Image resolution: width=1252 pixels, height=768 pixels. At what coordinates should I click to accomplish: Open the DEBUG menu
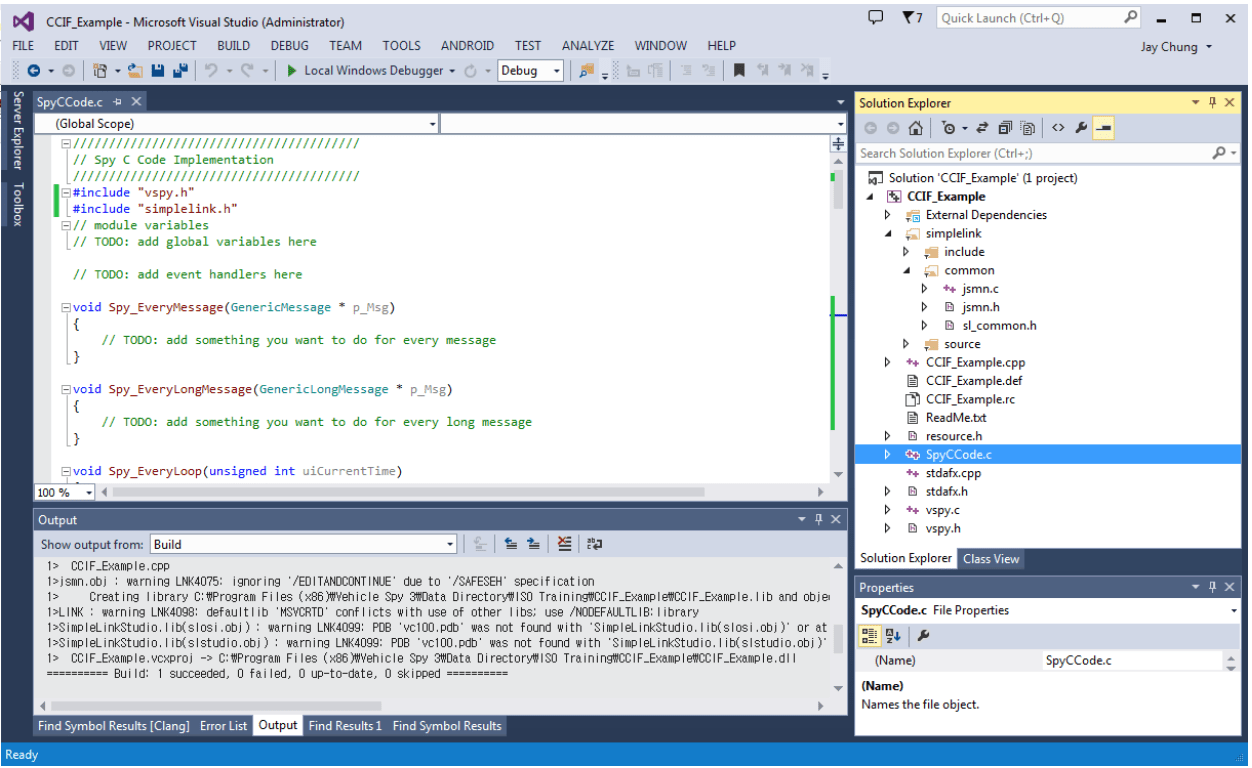(290, 45)
